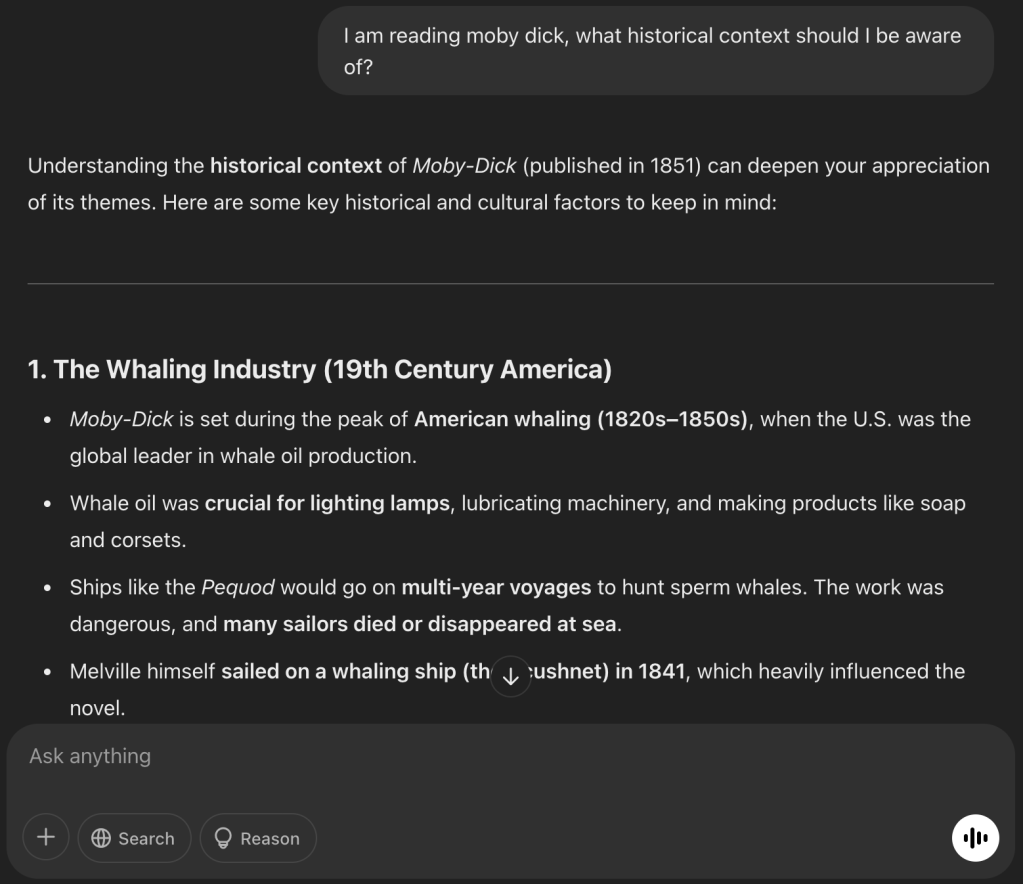Click bold 'crucial for lighting lamps' phrase
1023x884 pixels.
tap(327, 503)
